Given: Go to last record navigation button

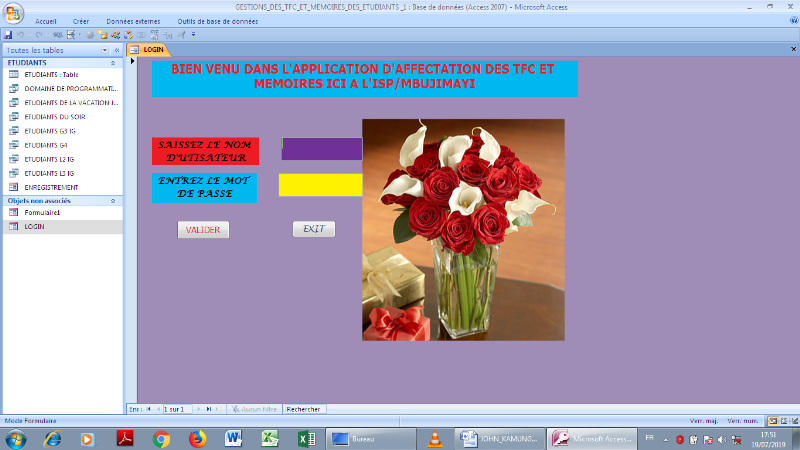Looking at the screenshot, I should pyautogui.click(x=208, y=409).
